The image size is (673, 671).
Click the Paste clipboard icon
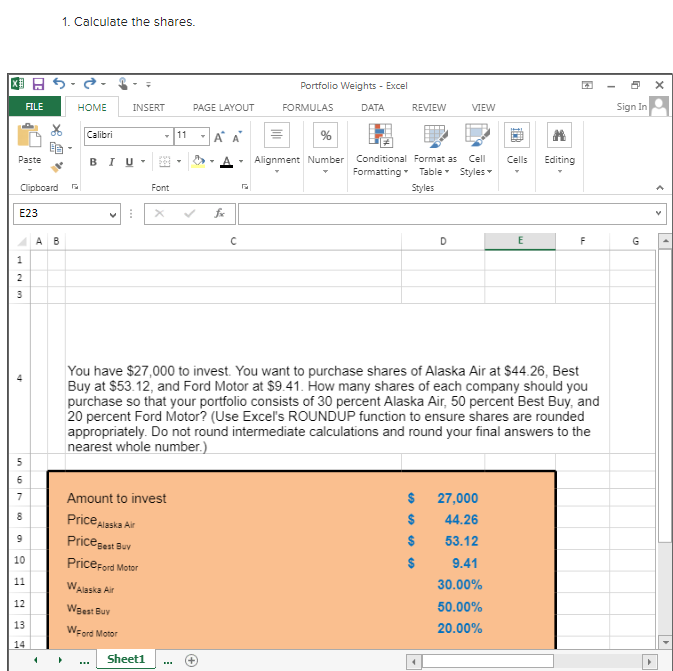(29, 136)
